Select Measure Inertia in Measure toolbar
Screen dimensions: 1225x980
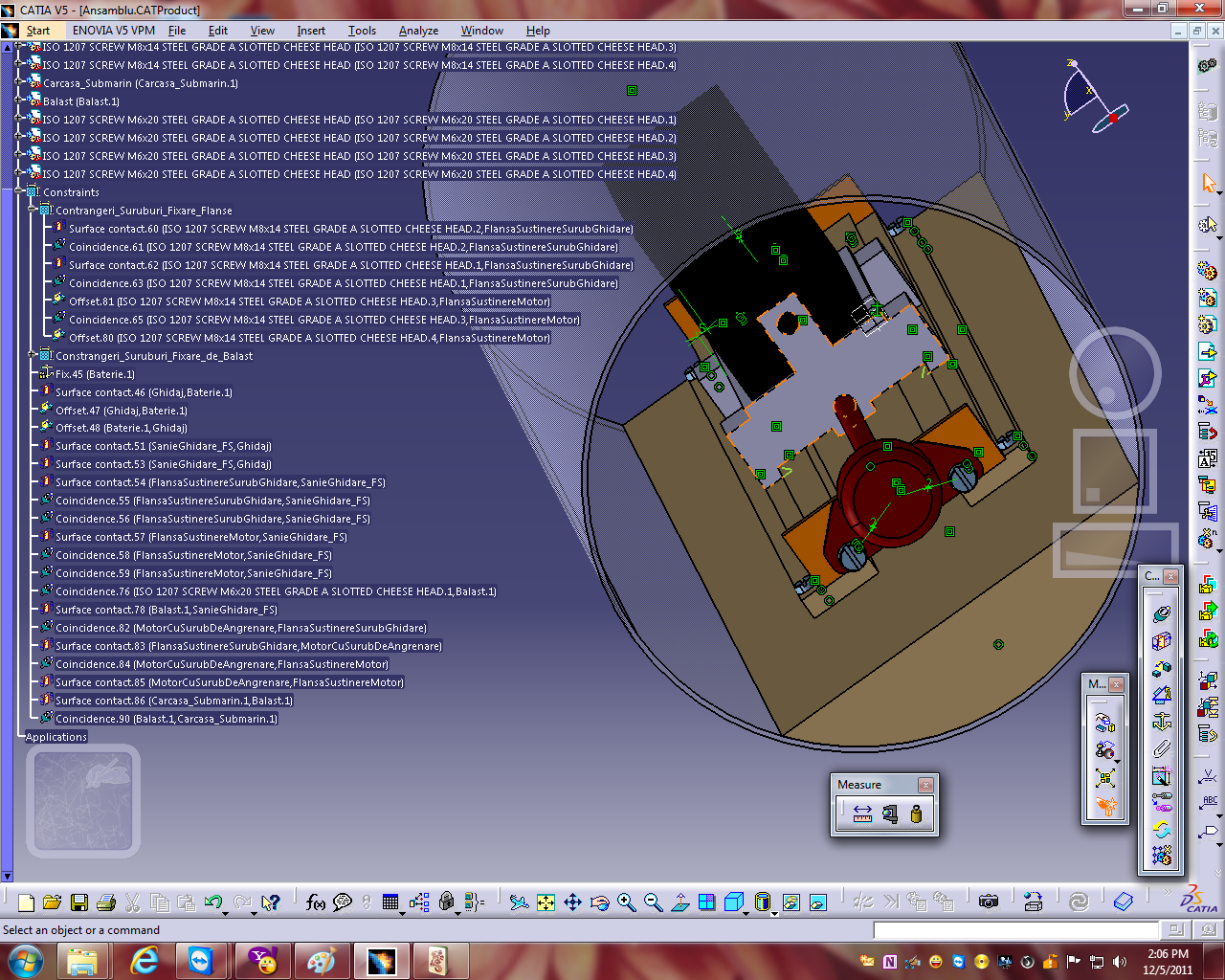[916, 813]
